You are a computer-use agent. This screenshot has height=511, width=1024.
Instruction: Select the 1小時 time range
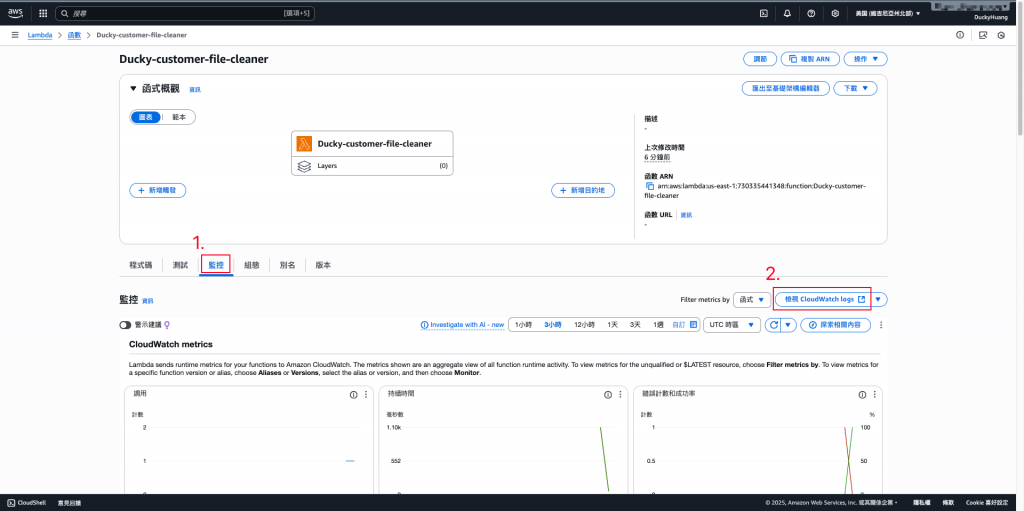[x=523, y=325]
